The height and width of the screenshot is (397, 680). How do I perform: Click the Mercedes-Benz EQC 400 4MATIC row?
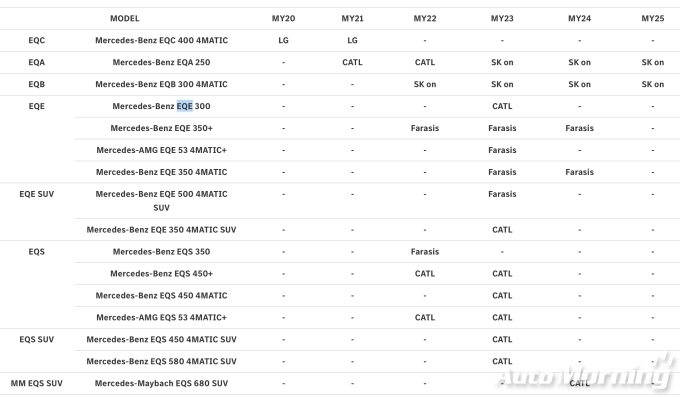pos(340,40)
